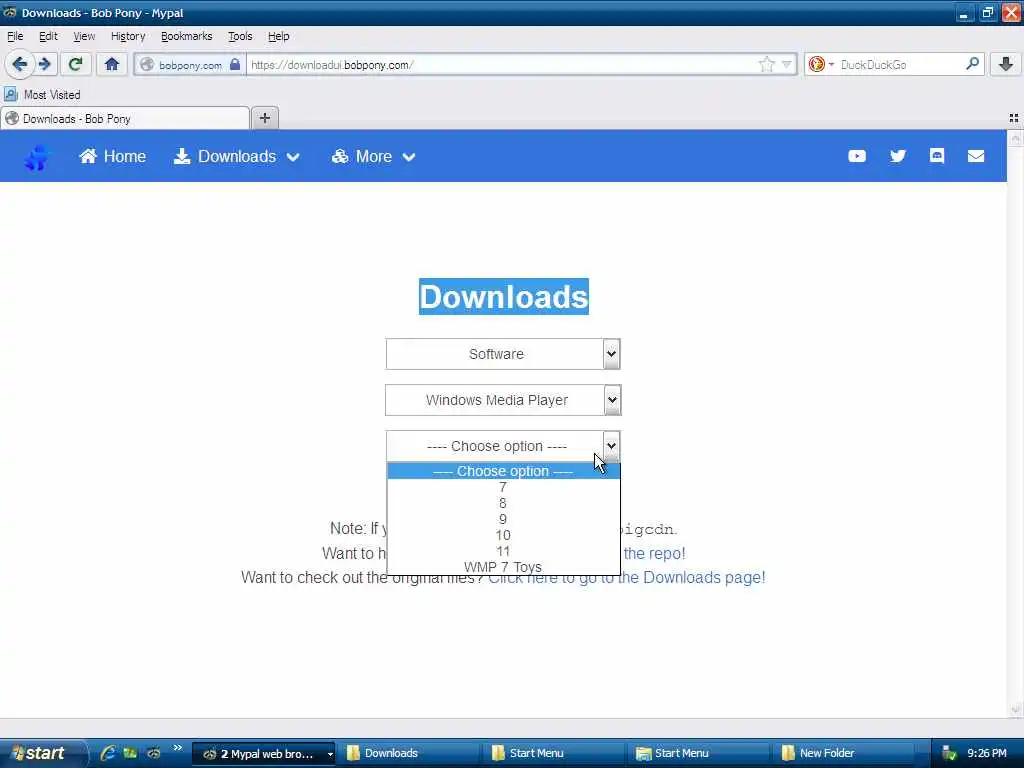Open the View menu
The width and height of the screenshot is (1024, 768).
click(x=84, y=36)
